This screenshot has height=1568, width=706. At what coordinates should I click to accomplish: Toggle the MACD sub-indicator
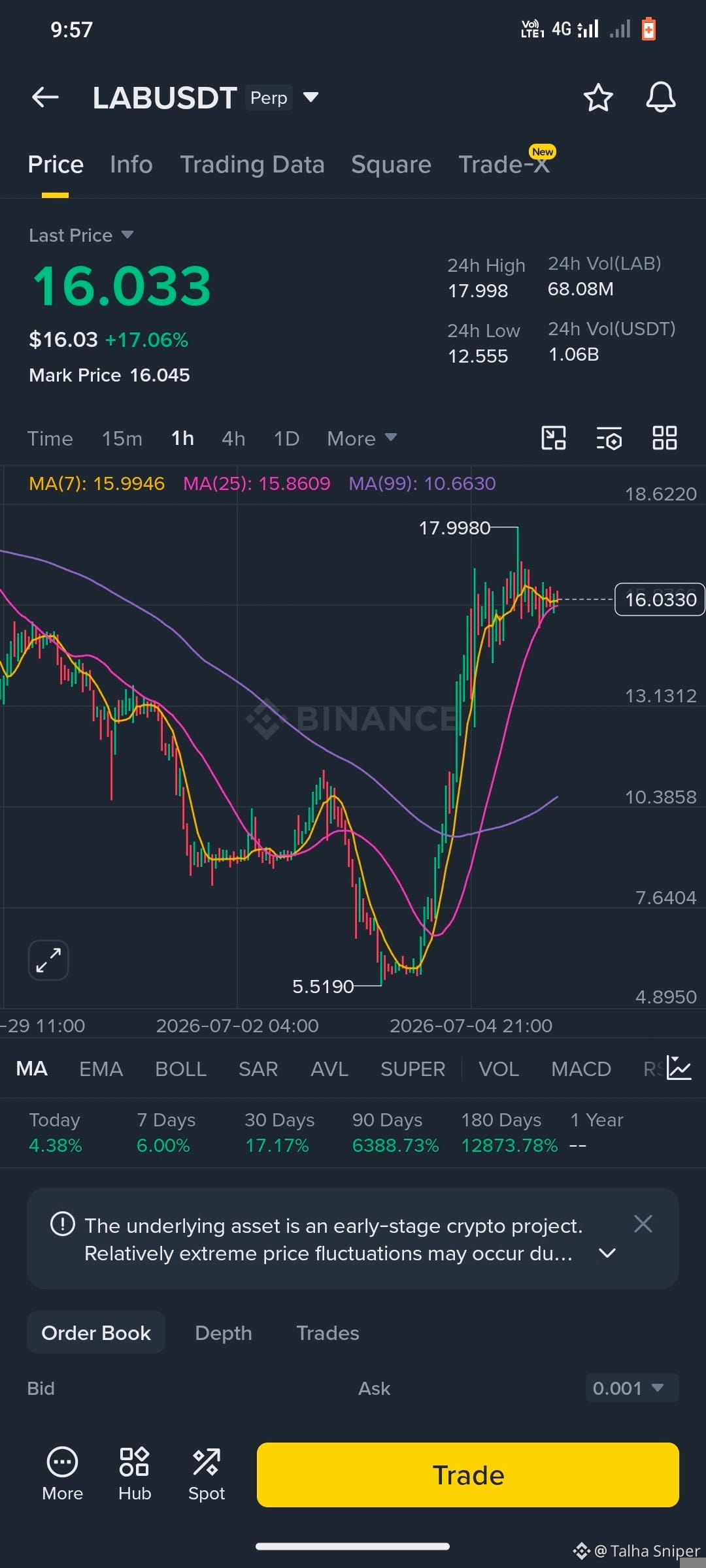coord(581,1069)
